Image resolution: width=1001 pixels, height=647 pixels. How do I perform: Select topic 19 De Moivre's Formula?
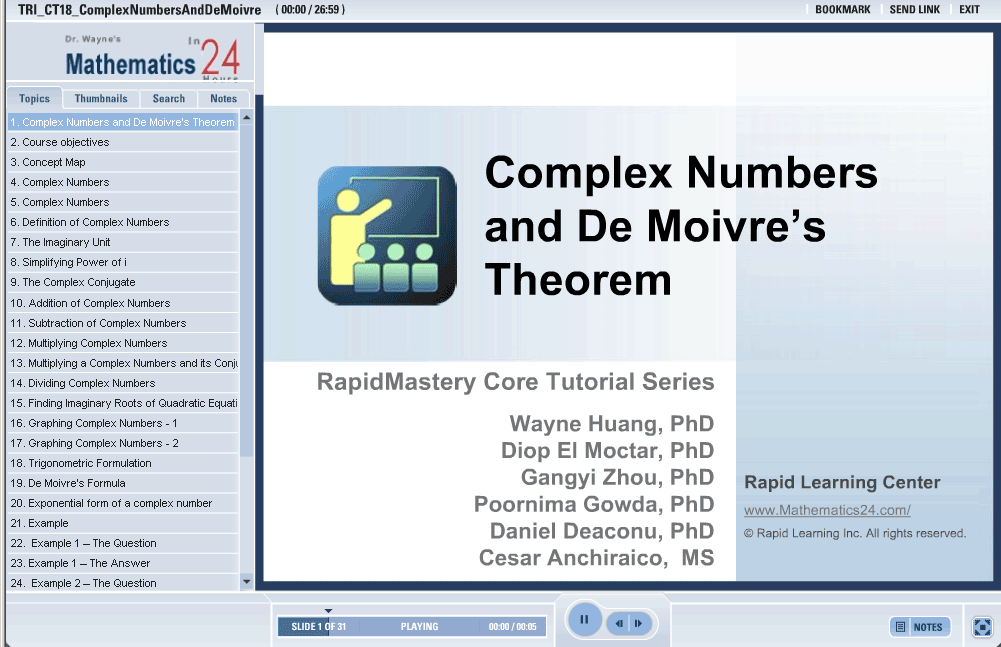click(x=123, y=483)
